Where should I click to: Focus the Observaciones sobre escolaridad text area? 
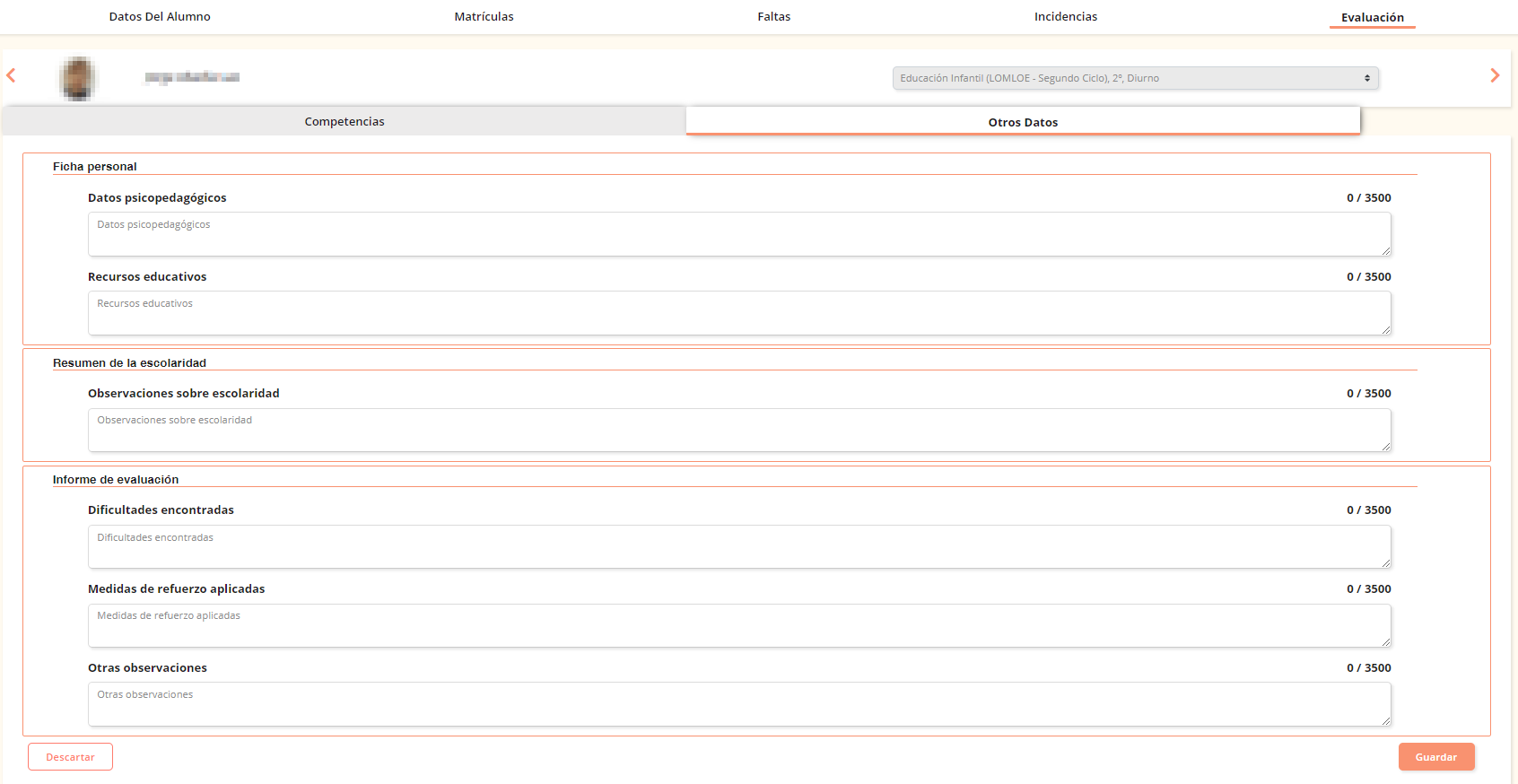click(739, 431)
